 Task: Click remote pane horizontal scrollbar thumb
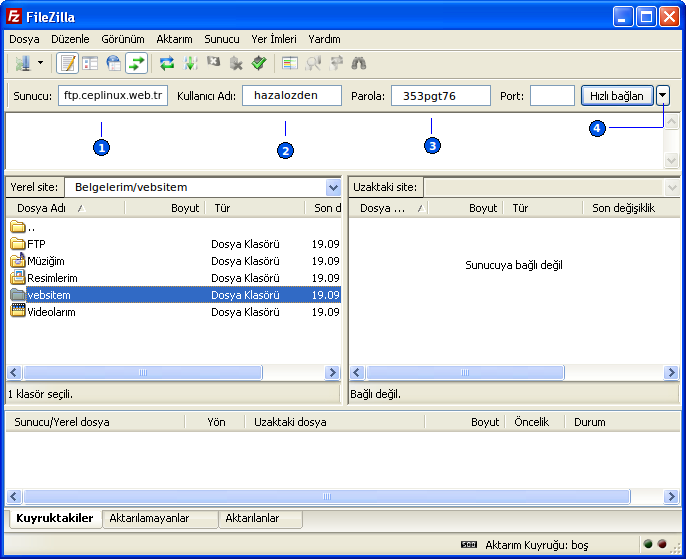(465, 373)
